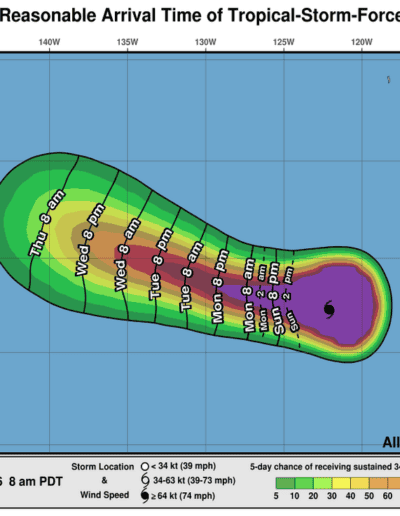The width and height of the screenshot is (400, 516).
Task: Click the 125W longitude label
Action: 284,42
